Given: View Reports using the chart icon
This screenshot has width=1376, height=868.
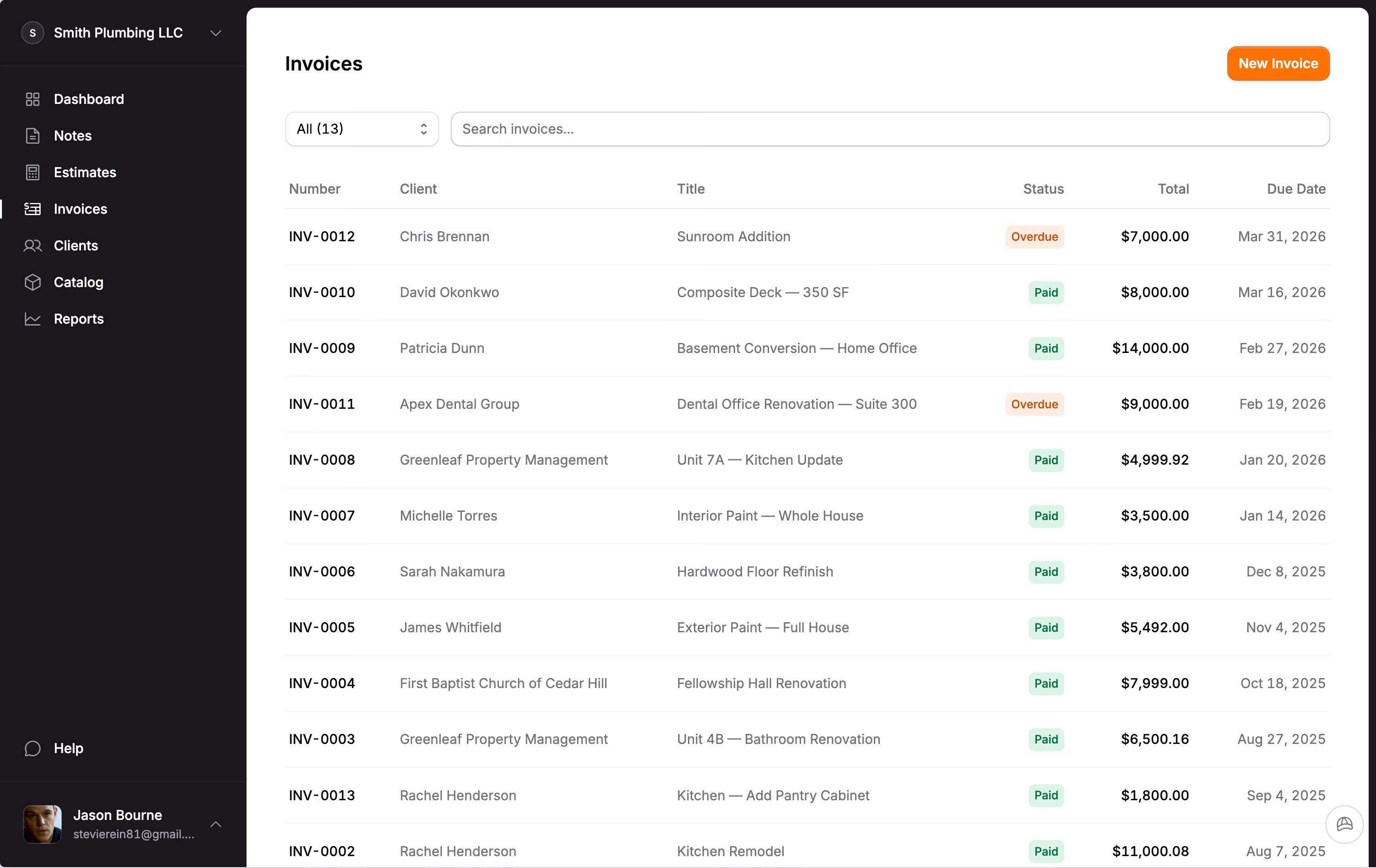Looking at the screenshot, I should pos(33,318).
